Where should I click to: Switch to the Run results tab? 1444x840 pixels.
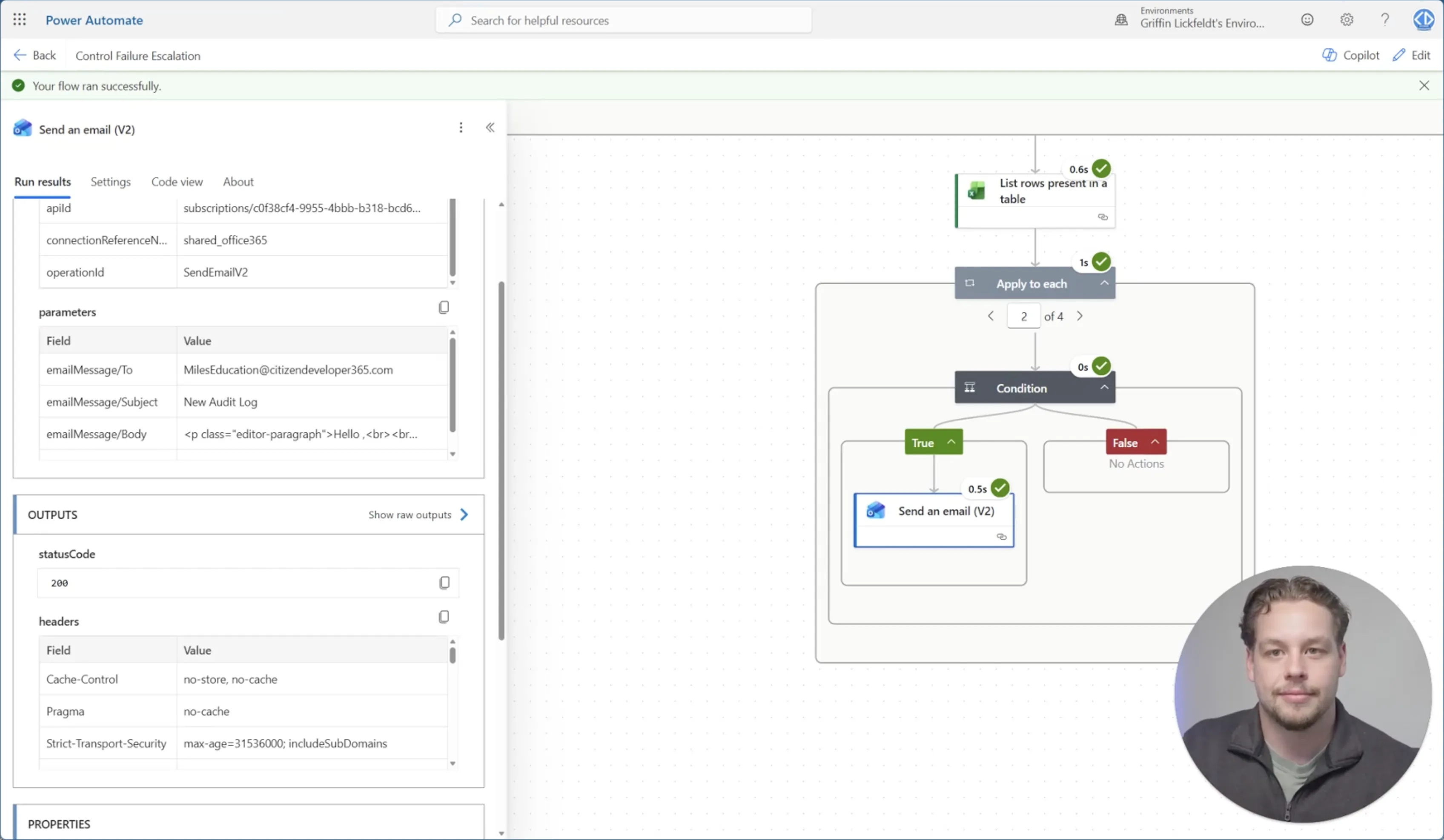pyautogui.click(x=43, y=182)
